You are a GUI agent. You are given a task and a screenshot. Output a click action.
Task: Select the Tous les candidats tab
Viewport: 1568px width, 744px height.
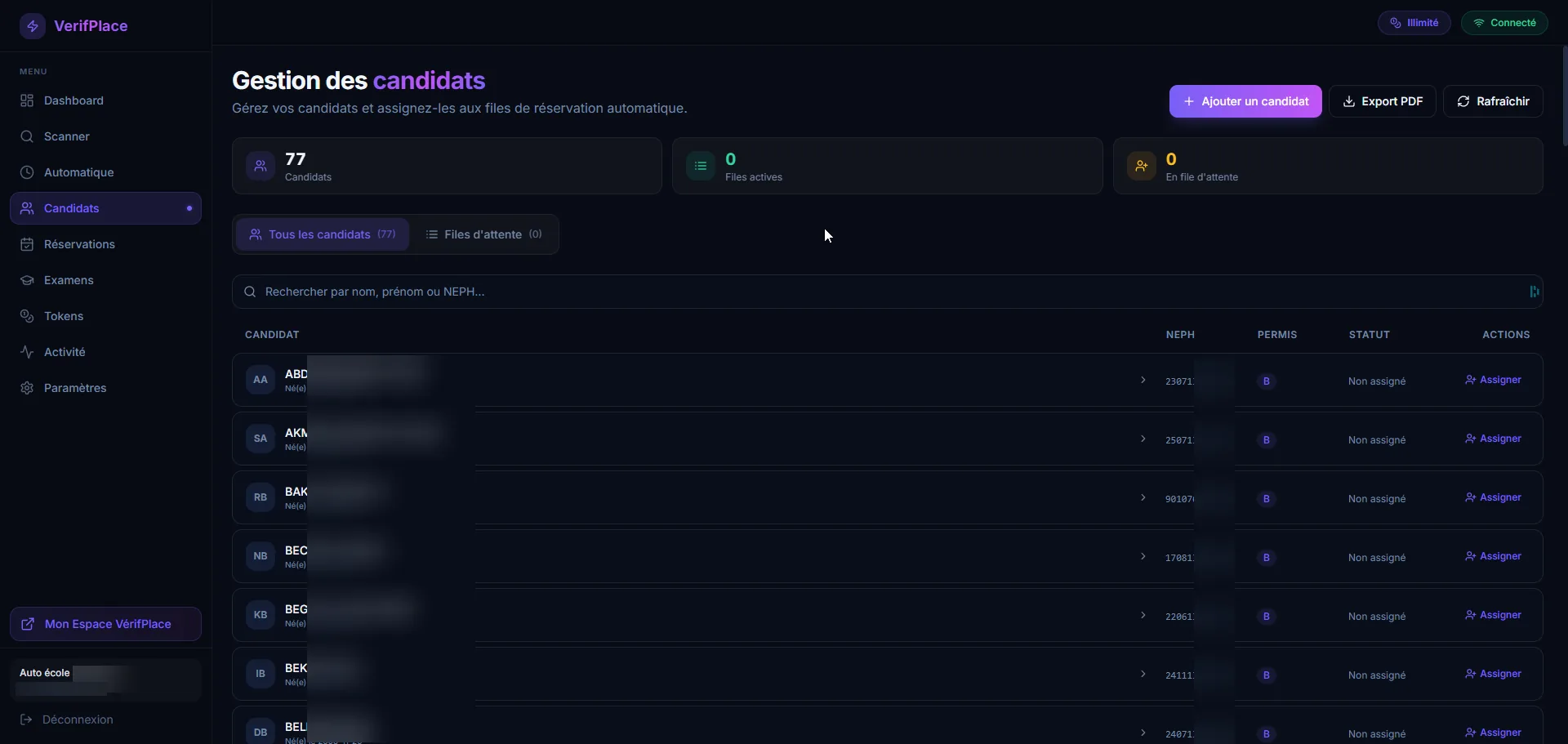point(322,234)
